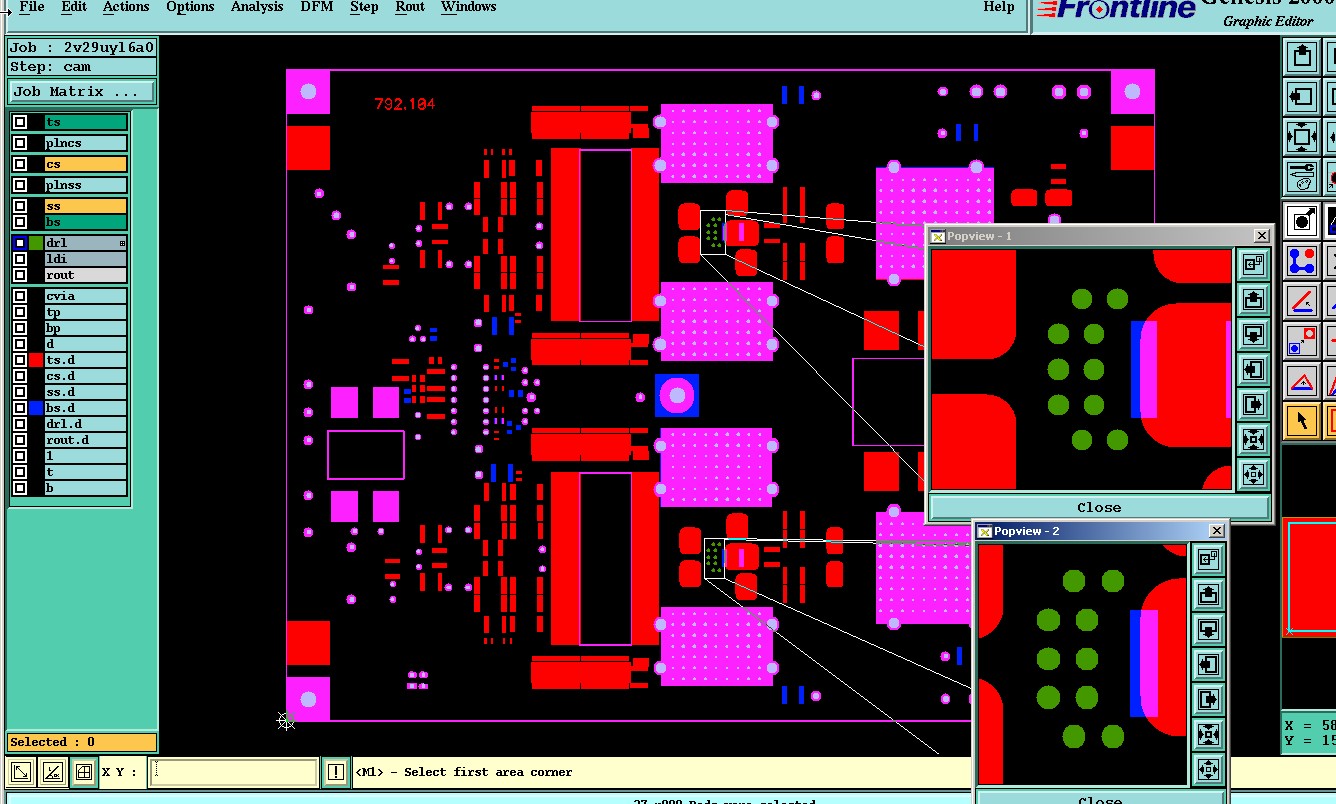Select the rout.d layer name

(x=86, y=440)
